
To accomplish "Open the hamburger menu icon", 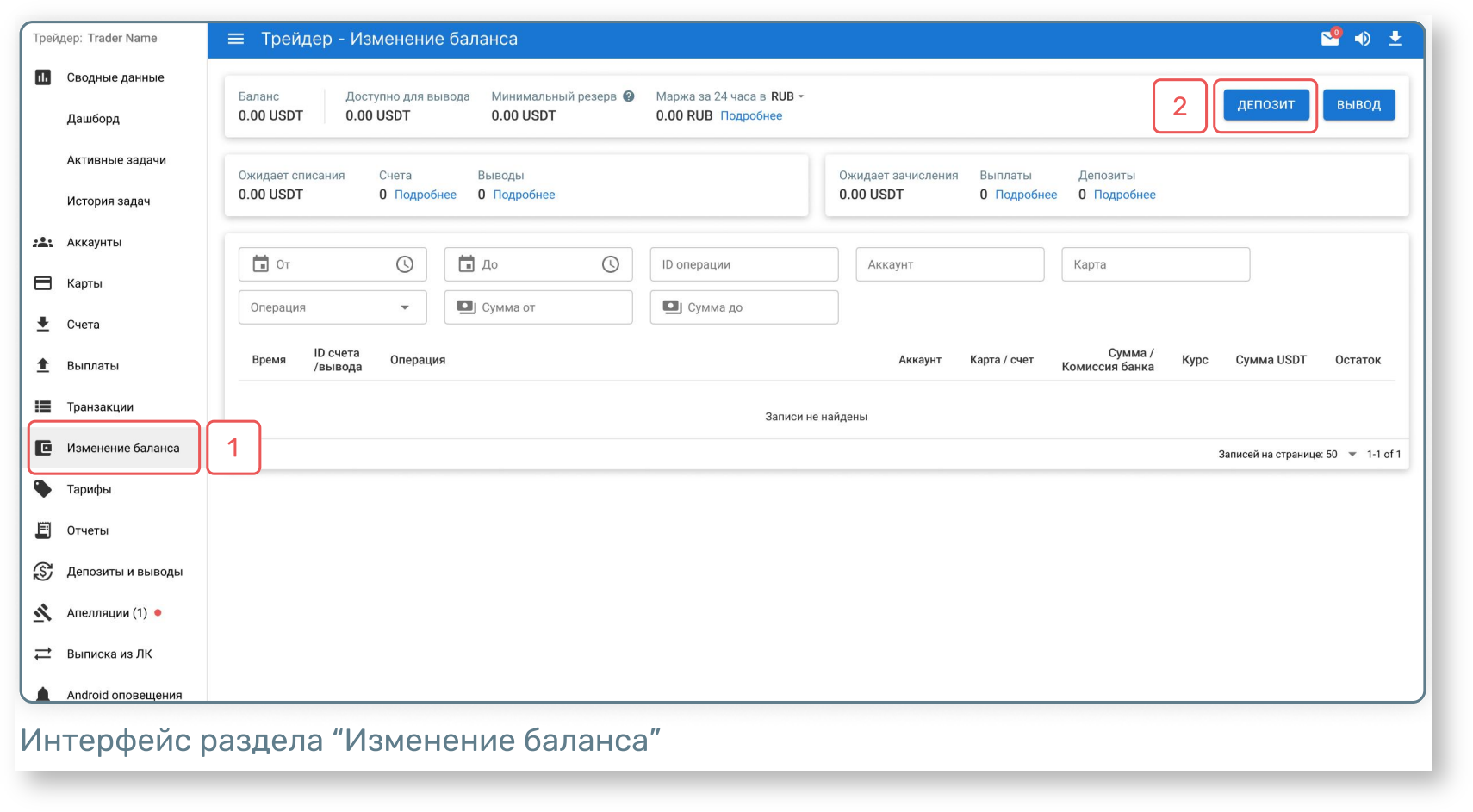I will 235,39.
